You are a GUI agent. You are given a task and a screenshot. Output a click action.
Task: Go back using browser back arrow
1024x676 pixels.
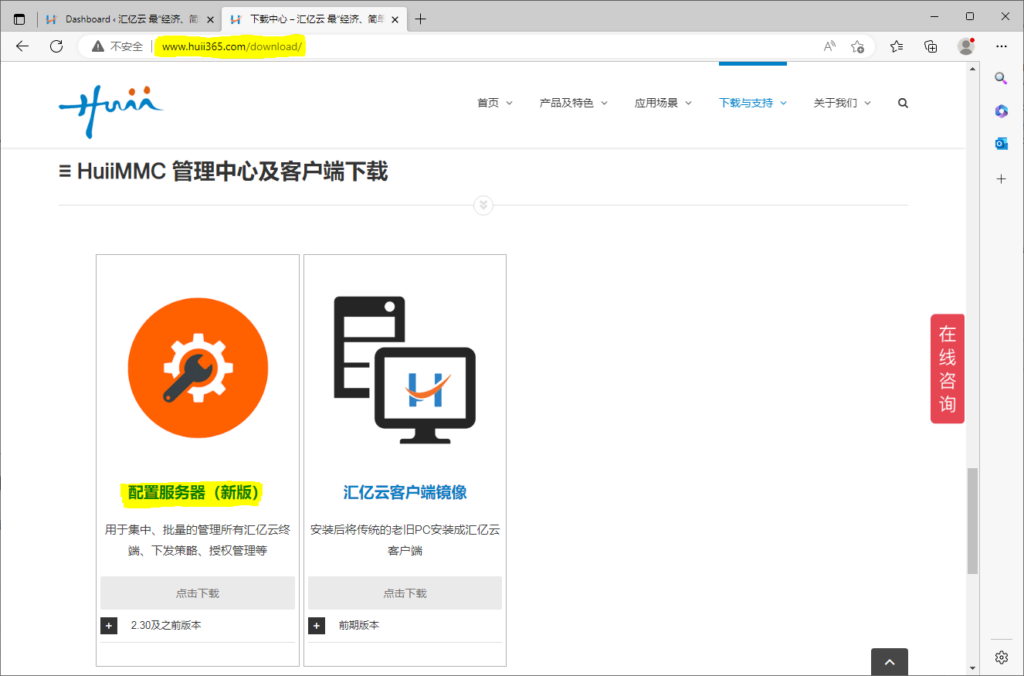click(22, 46)
